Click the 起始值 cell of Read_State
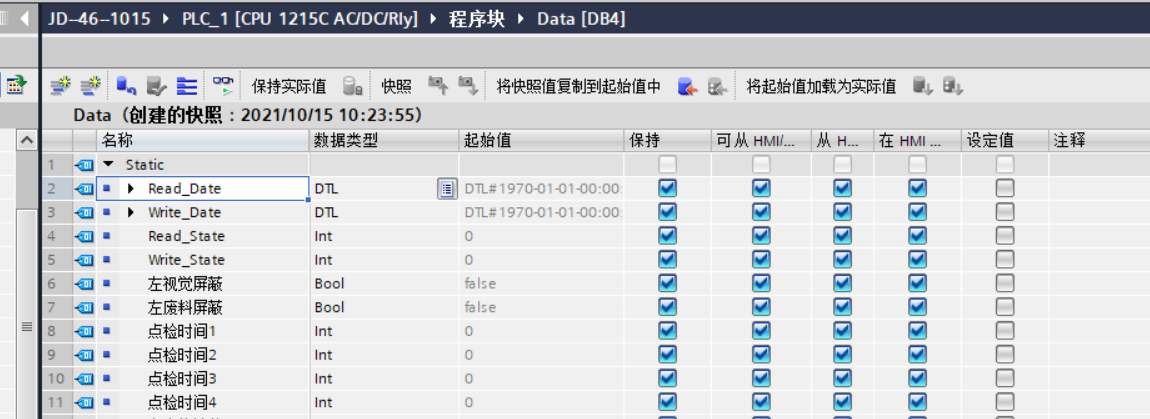This screenshot has height=419, width=1150. (540, 236)
